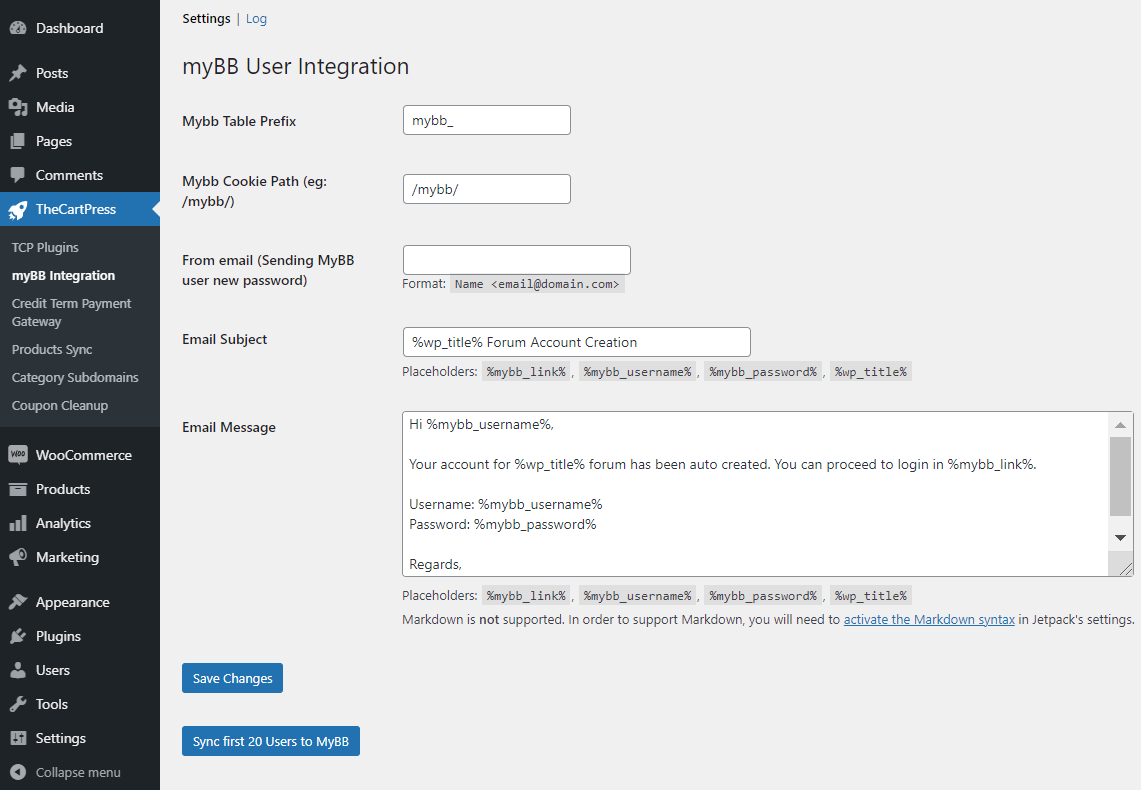Click the Products archive box icon
Viewport: 1141px width, 790px height.
18,489
